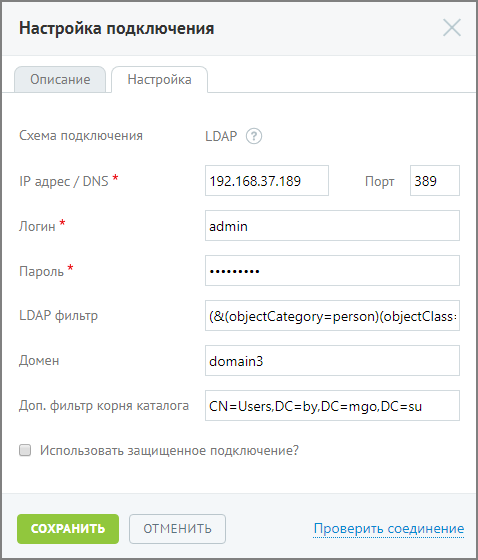Viewport: 478px width, 560px height.
Task: Click the Логин label
Action: pos(37,226)
